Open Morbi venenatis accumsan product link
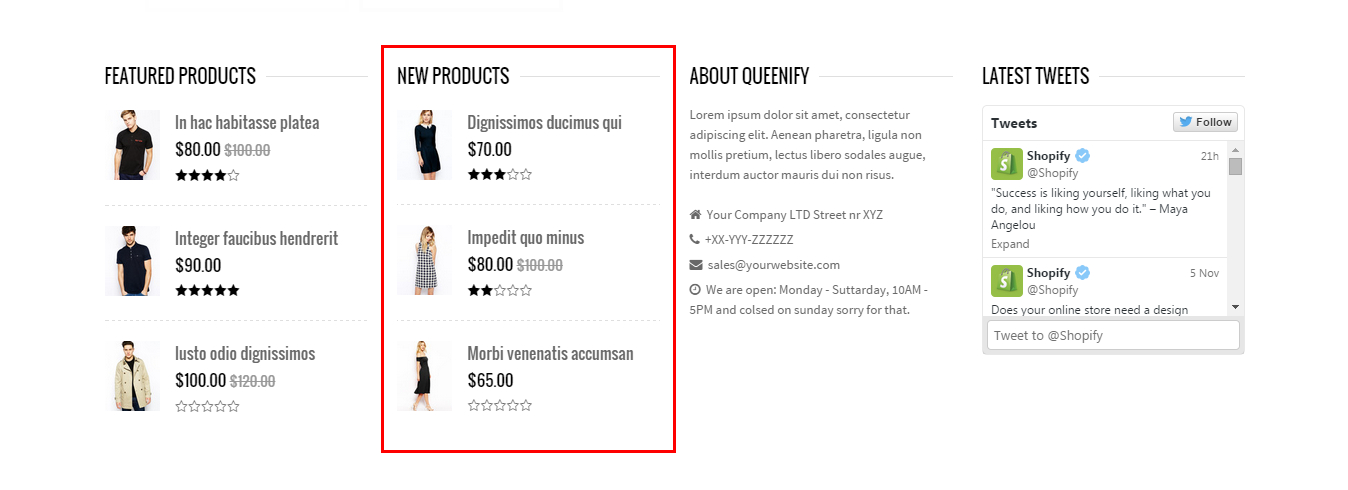Screen dimensions: 1348x490 [550, 354]
